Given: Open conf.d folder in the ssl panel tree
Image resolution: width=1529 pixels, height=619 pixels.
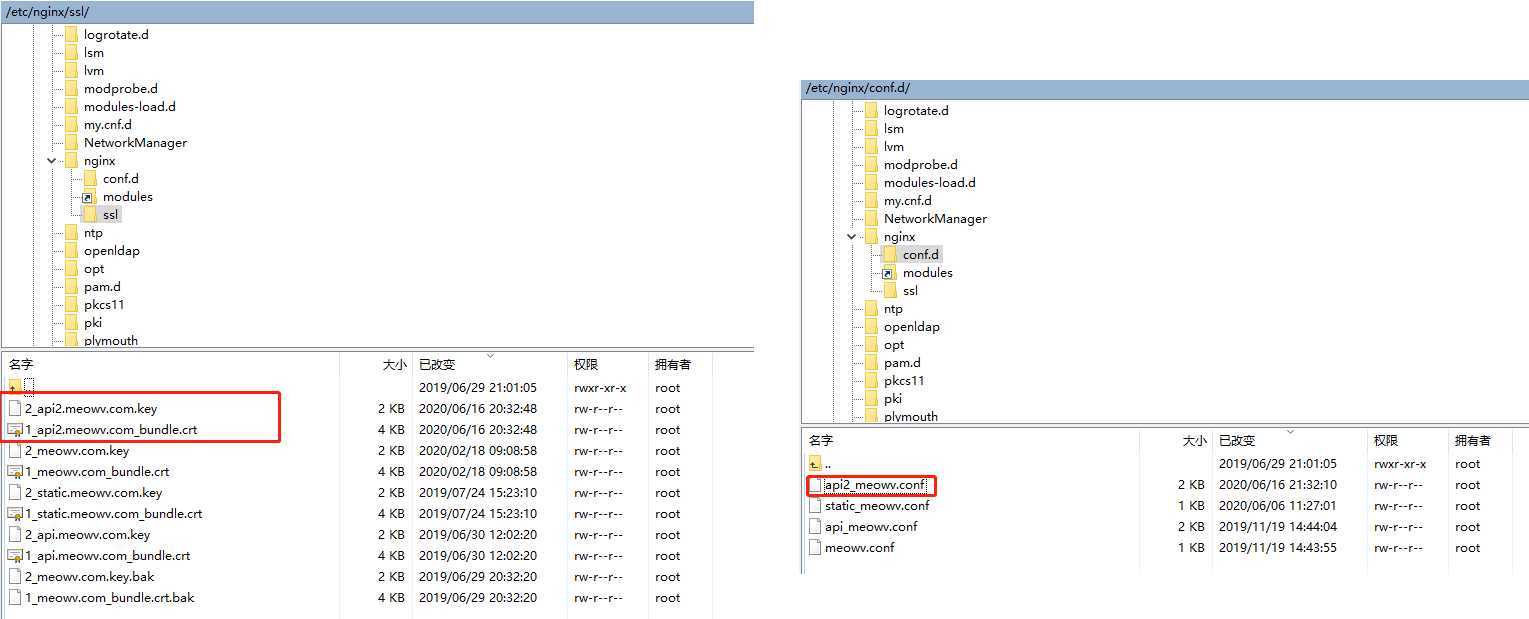Looking at the screenshot, I should [120, 179].
